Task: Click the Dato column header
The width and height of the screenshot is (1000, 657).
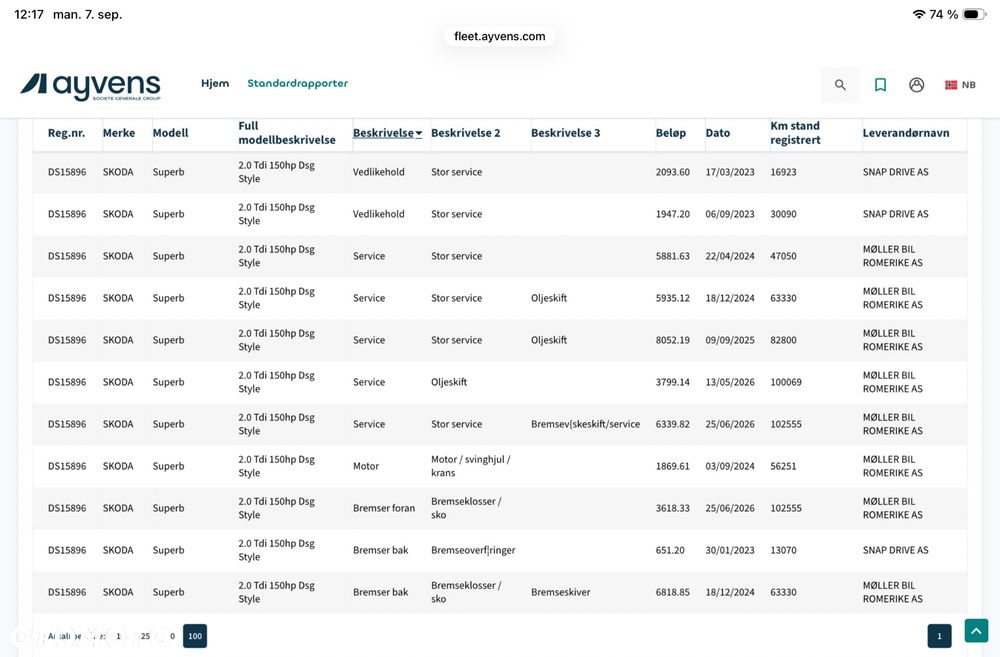Action: tap(717, 133)
